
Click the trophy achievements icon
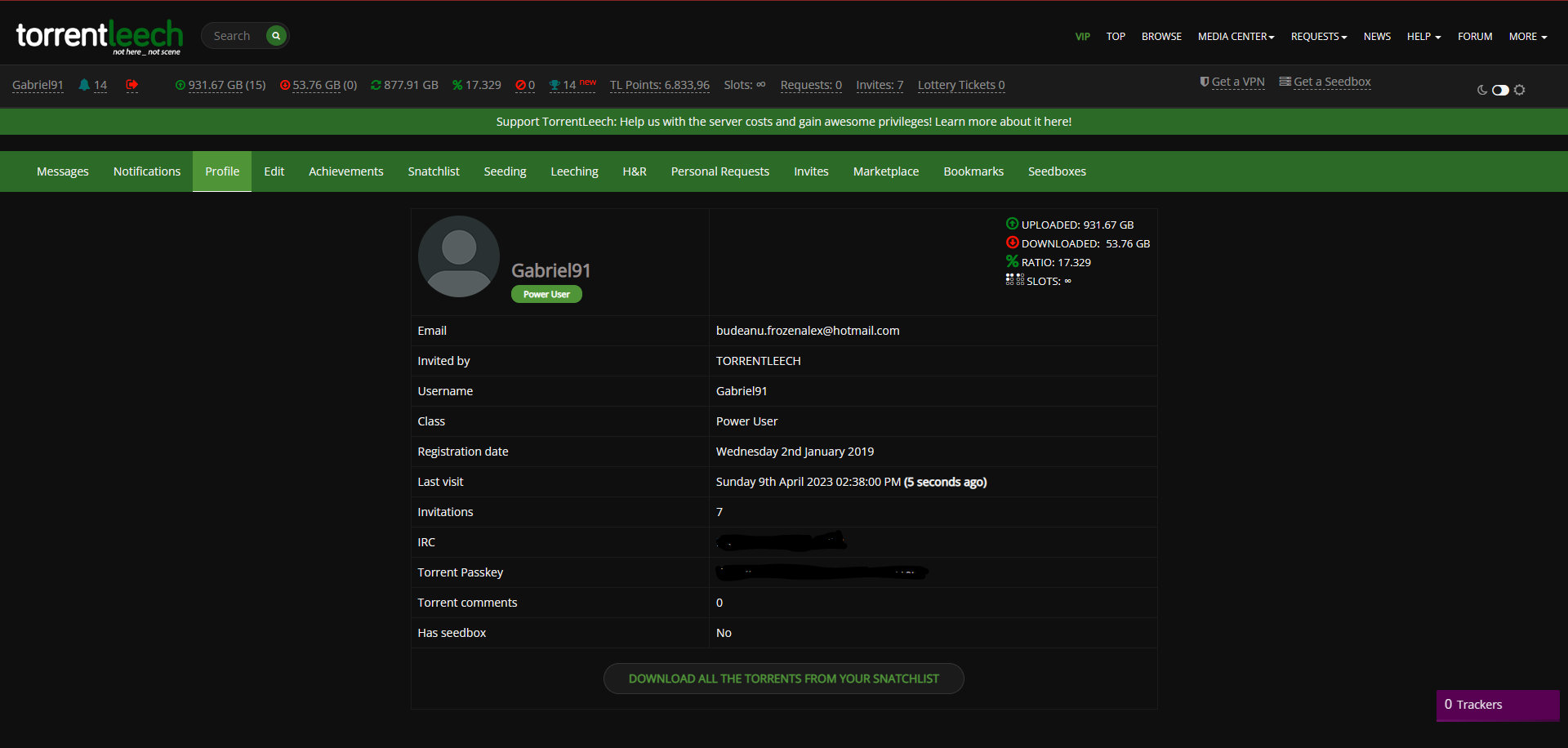[x=555, y=85]
